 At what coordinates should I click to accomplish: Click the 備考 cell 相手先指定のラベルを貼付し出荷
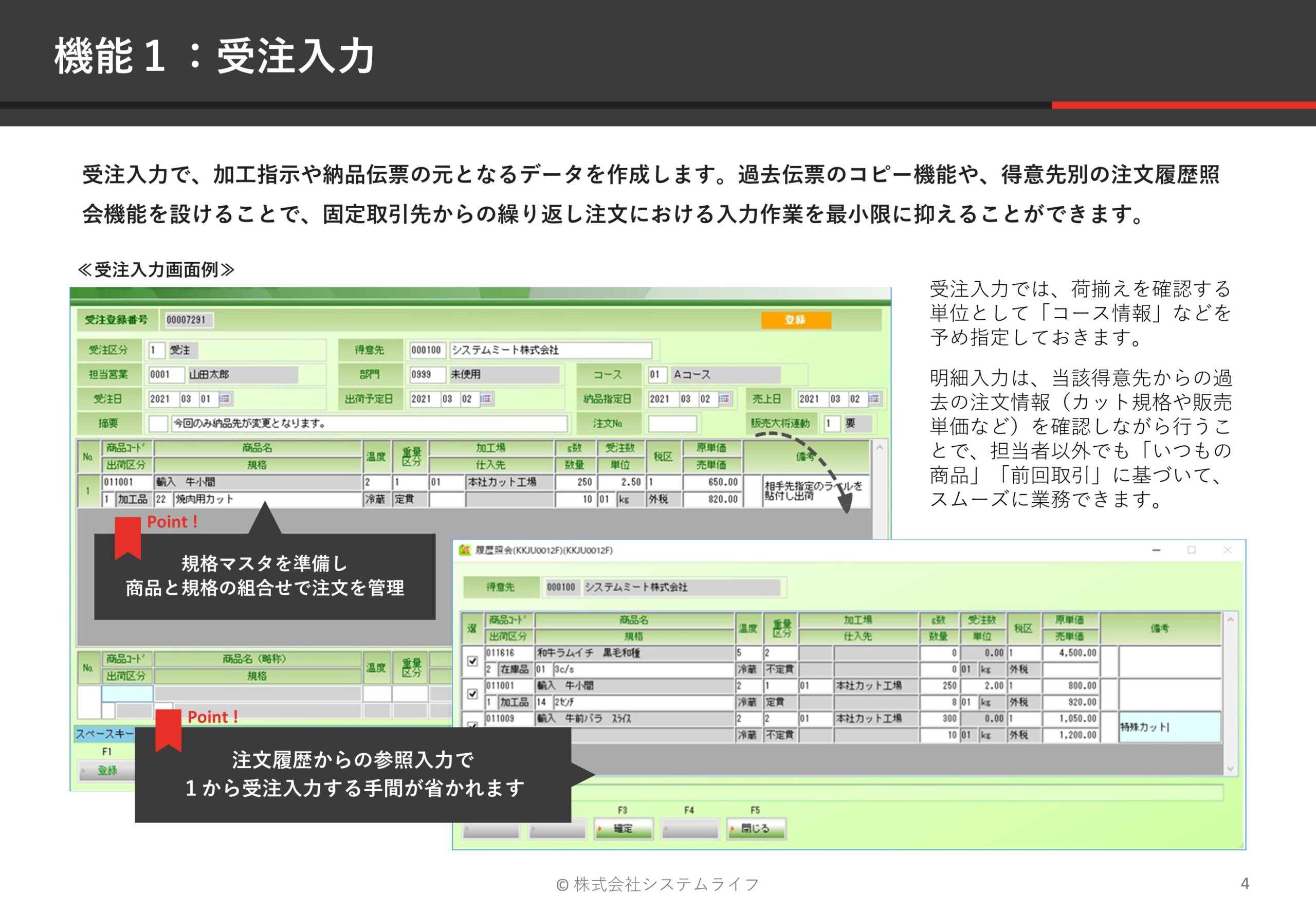tap(816, 491)
